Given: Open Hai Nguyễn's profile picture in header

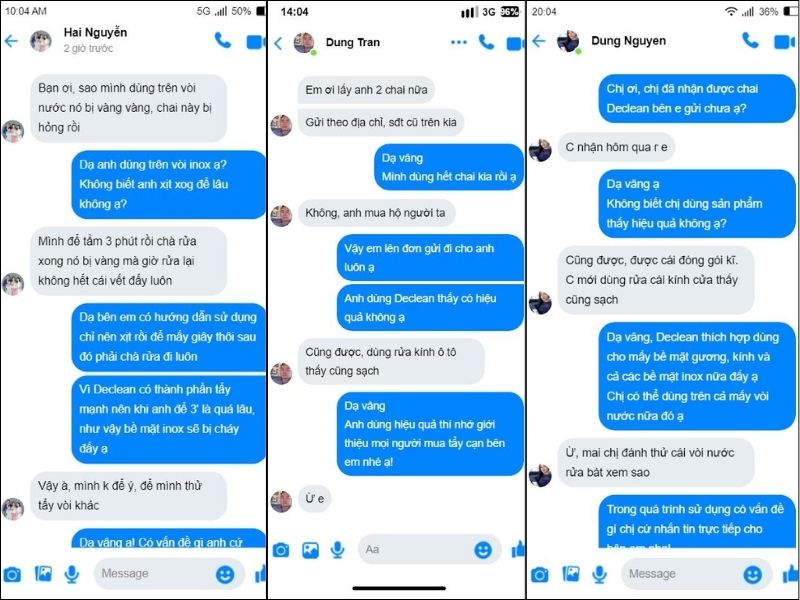Looking at the screenshot, I should 41,41.
